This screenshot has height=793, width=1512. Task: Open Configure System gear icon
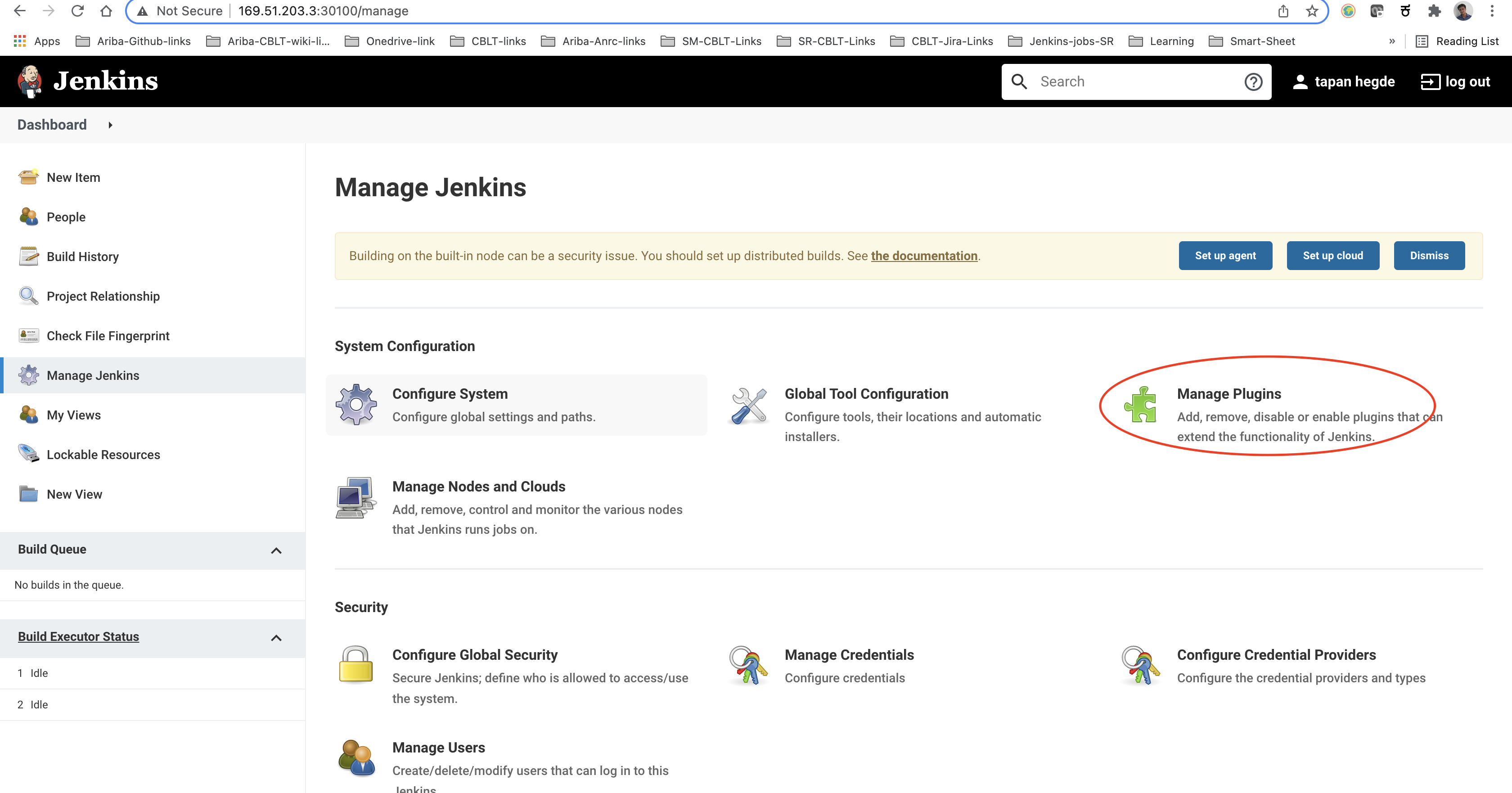tap(355, 405)
